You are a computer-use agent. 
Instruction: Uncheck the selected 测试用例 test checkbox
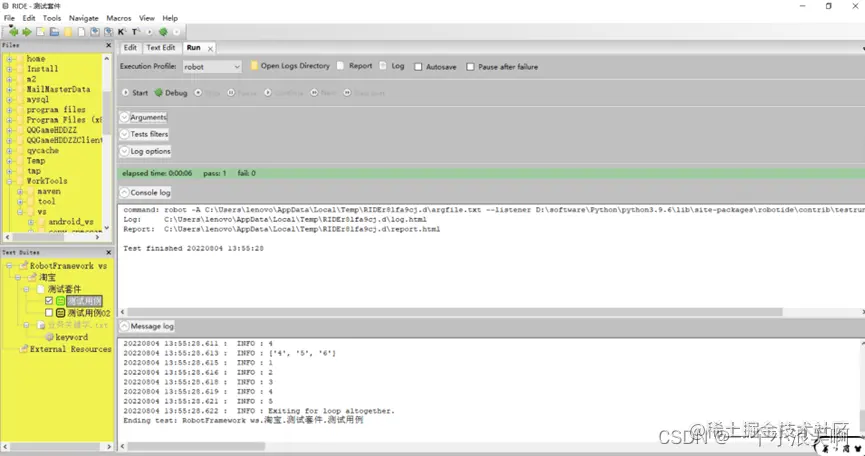49,301
